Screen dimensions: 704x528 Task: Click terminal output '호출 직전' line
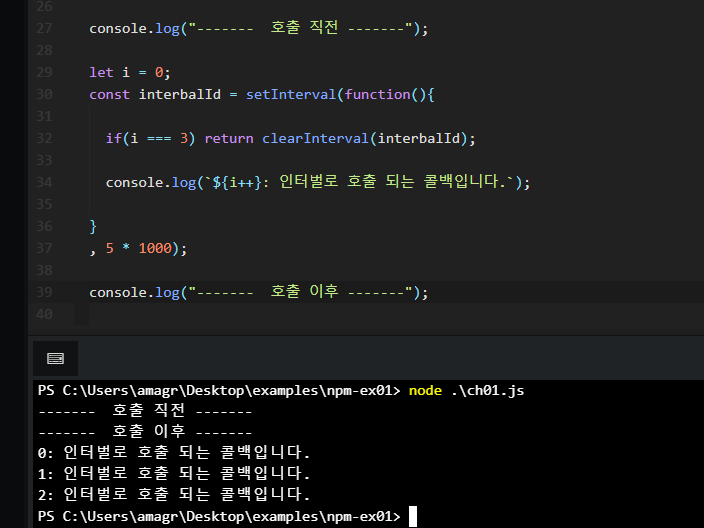tap(145, 410)
